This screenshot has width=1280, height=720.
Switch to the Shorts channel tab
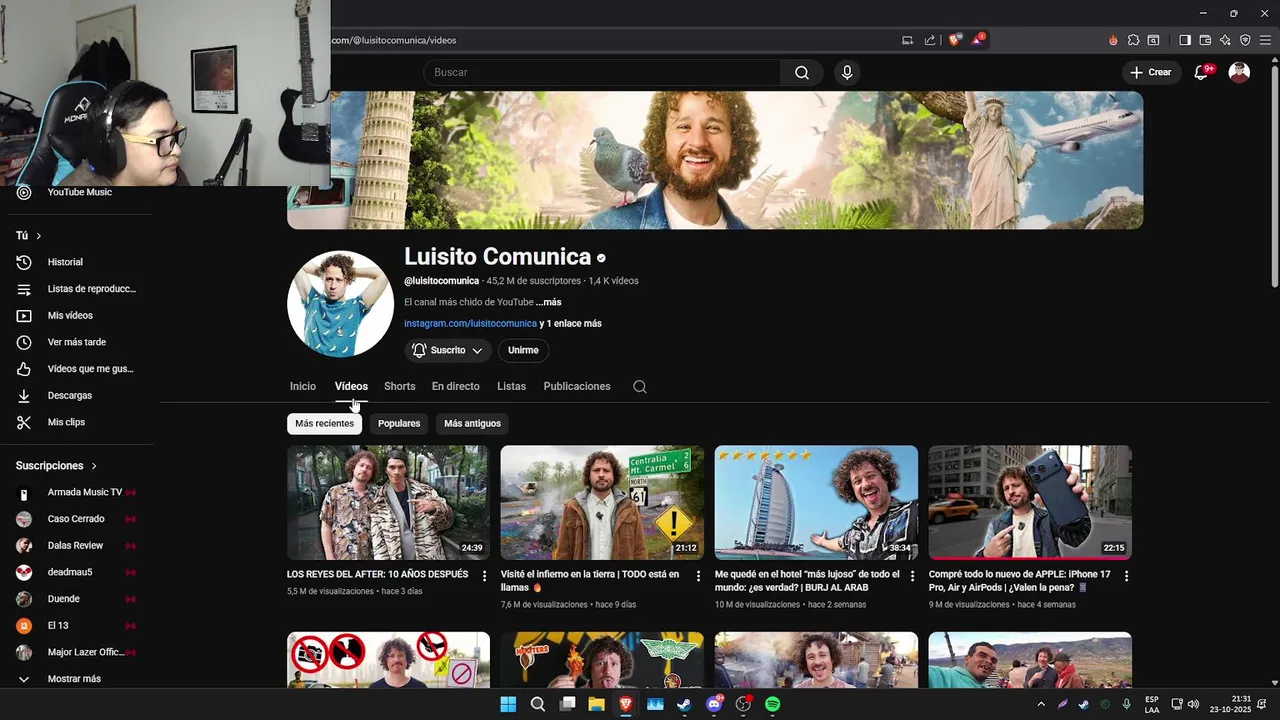tap(399, 386)
